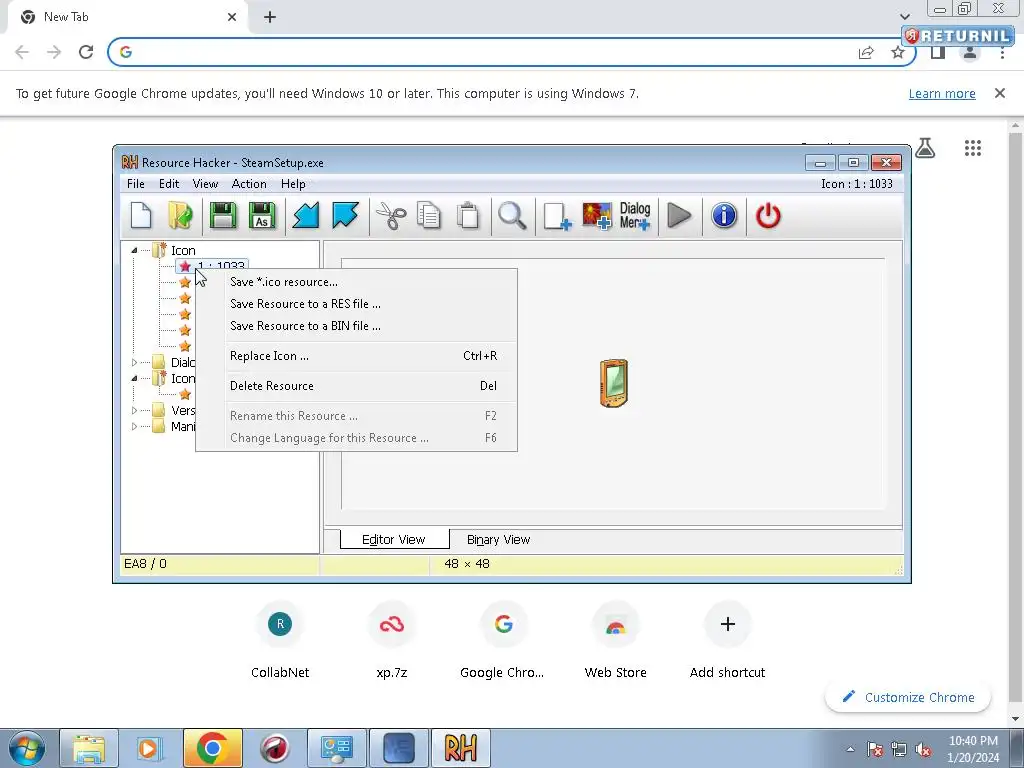Open Chrome tab search chevron
The image size is (1024, 768).
[x=904, y=16]
